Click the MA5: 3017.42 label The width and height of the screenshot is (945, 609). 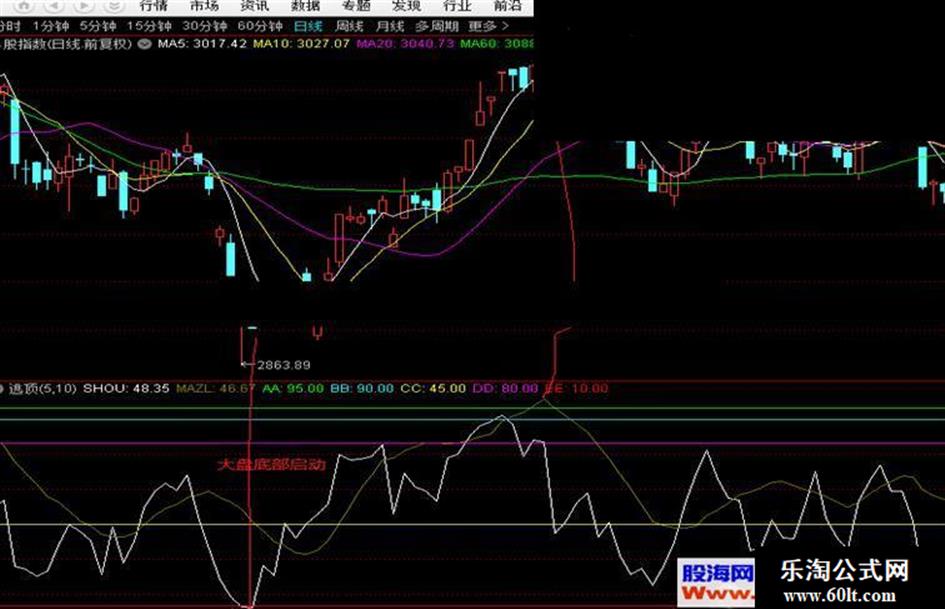click(x=202, y=43)
